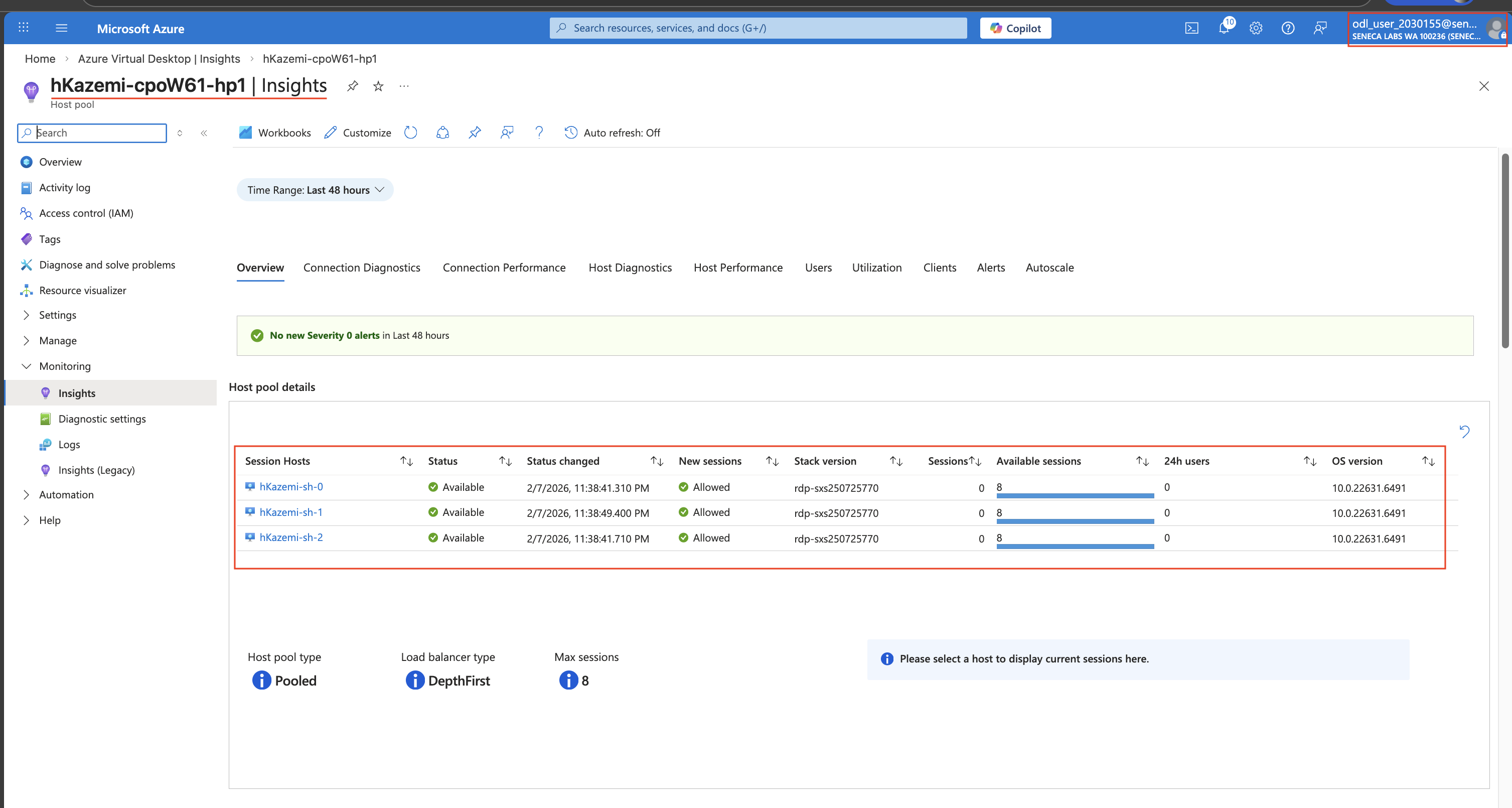Open the Time Range dropdown
Viewport: 1512px width, 808px height.
tap(315, 190)
